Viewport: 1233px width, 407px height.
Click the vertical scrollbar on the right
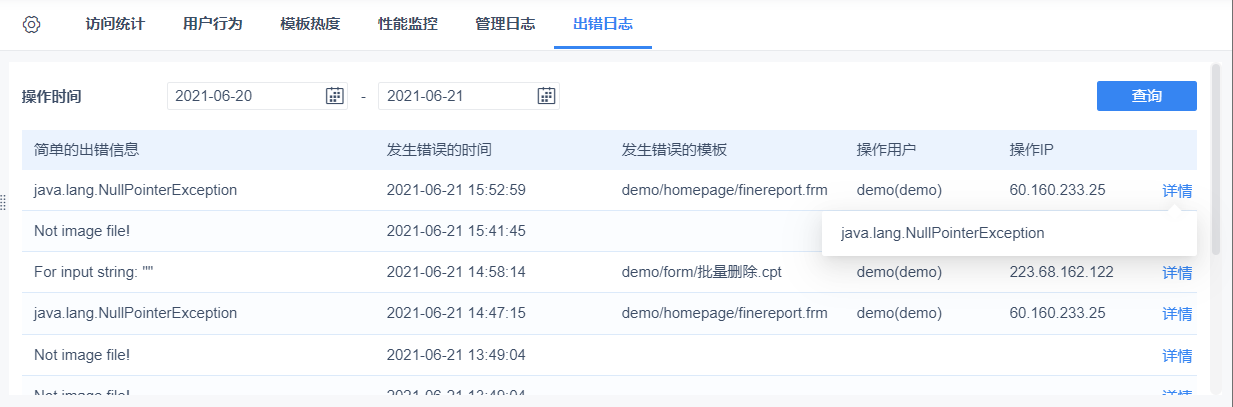pyautogui.click(x=1215, y=160)
